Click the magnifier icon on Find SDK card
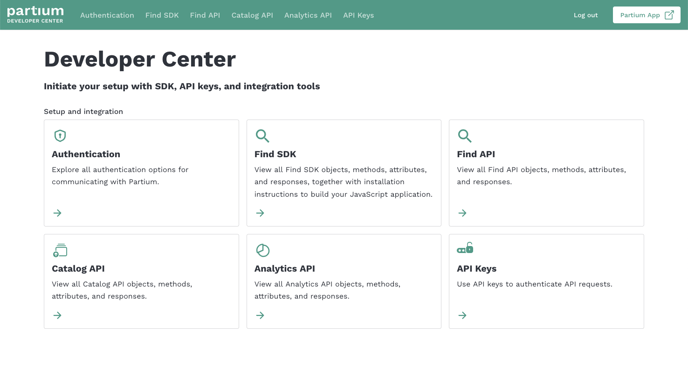Viewport: 688px width, 380px height. [x=262, y=136]
